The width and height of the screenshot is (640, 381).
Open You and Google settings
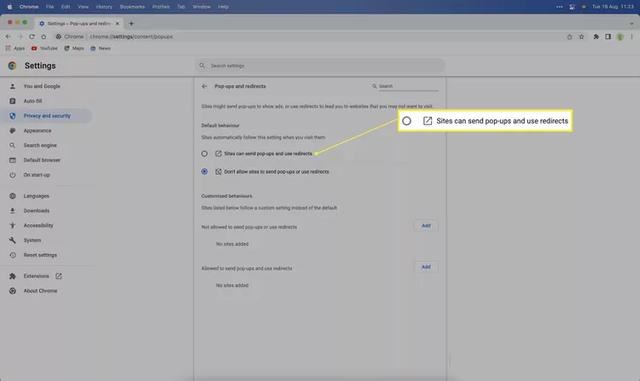pos(42,86)
